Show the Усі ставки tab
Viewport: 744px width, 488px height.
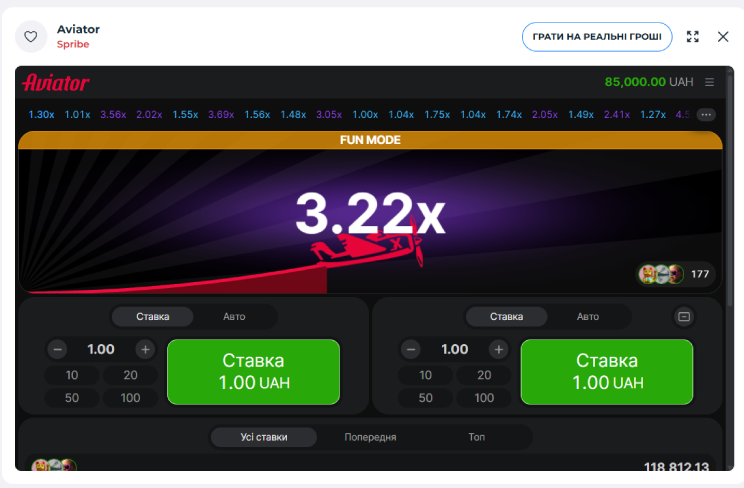(264, 437)
